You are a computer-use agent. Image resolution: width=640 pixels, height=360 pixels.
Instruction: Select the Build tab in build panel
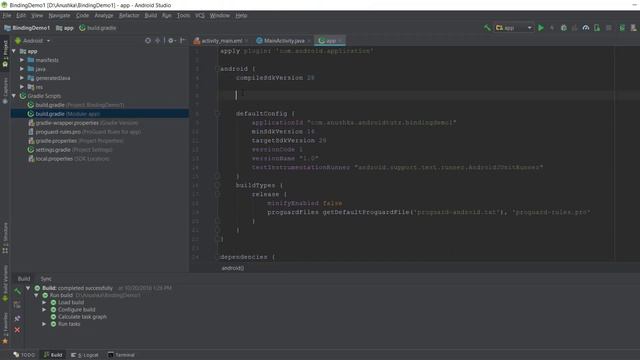pyautogui.click(x=24, y=279)
